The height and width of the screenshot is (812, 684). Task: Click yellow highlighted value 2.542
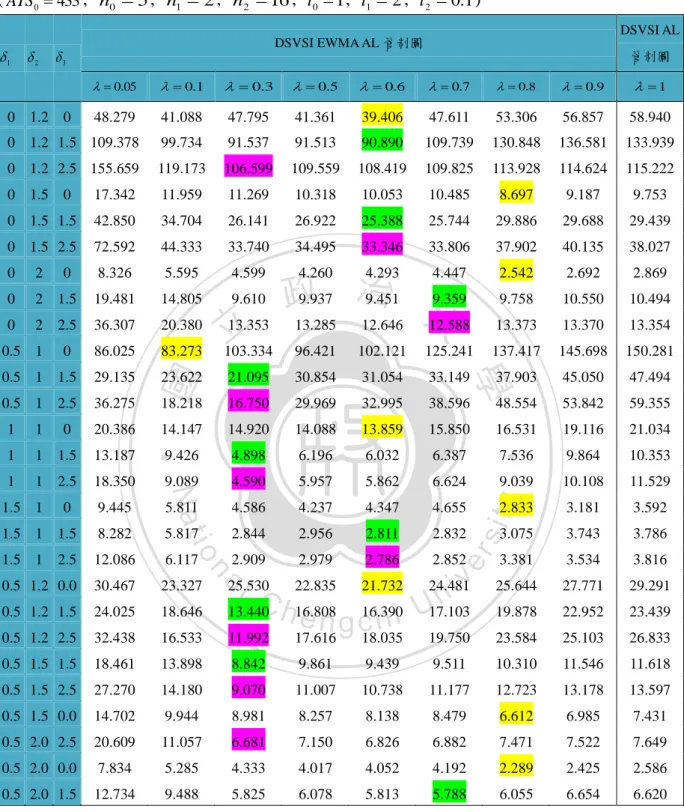click(516, 272)
